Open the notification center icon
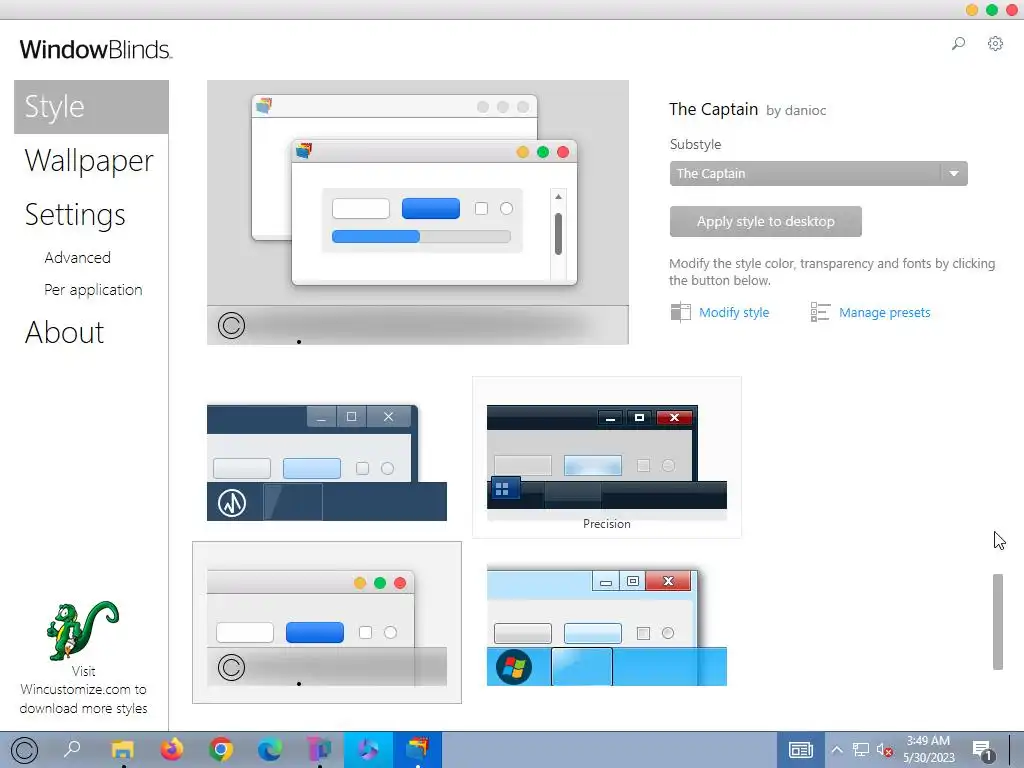This screenshot has height=768, width=1024. (982, 750)
